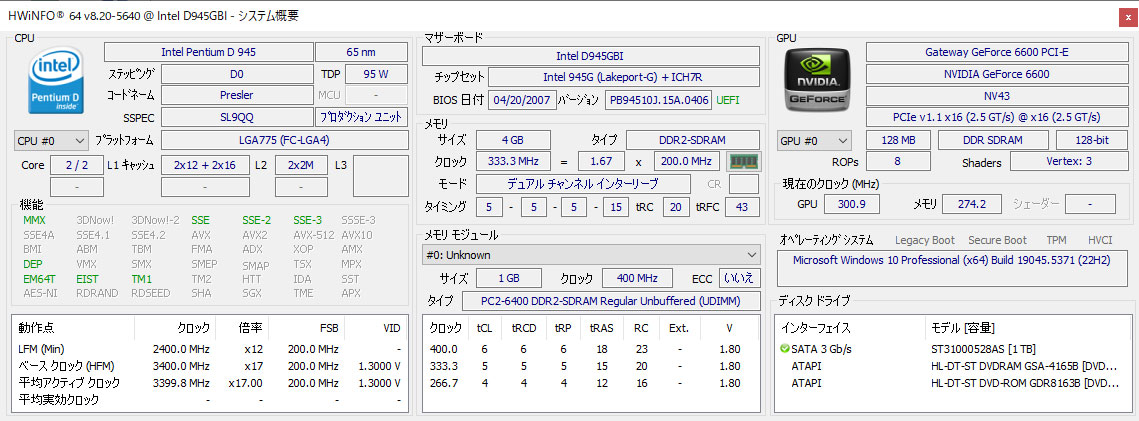
Task: Click the Gateway GeForce 6600 PCI-E field
Action: coord(997,52)
